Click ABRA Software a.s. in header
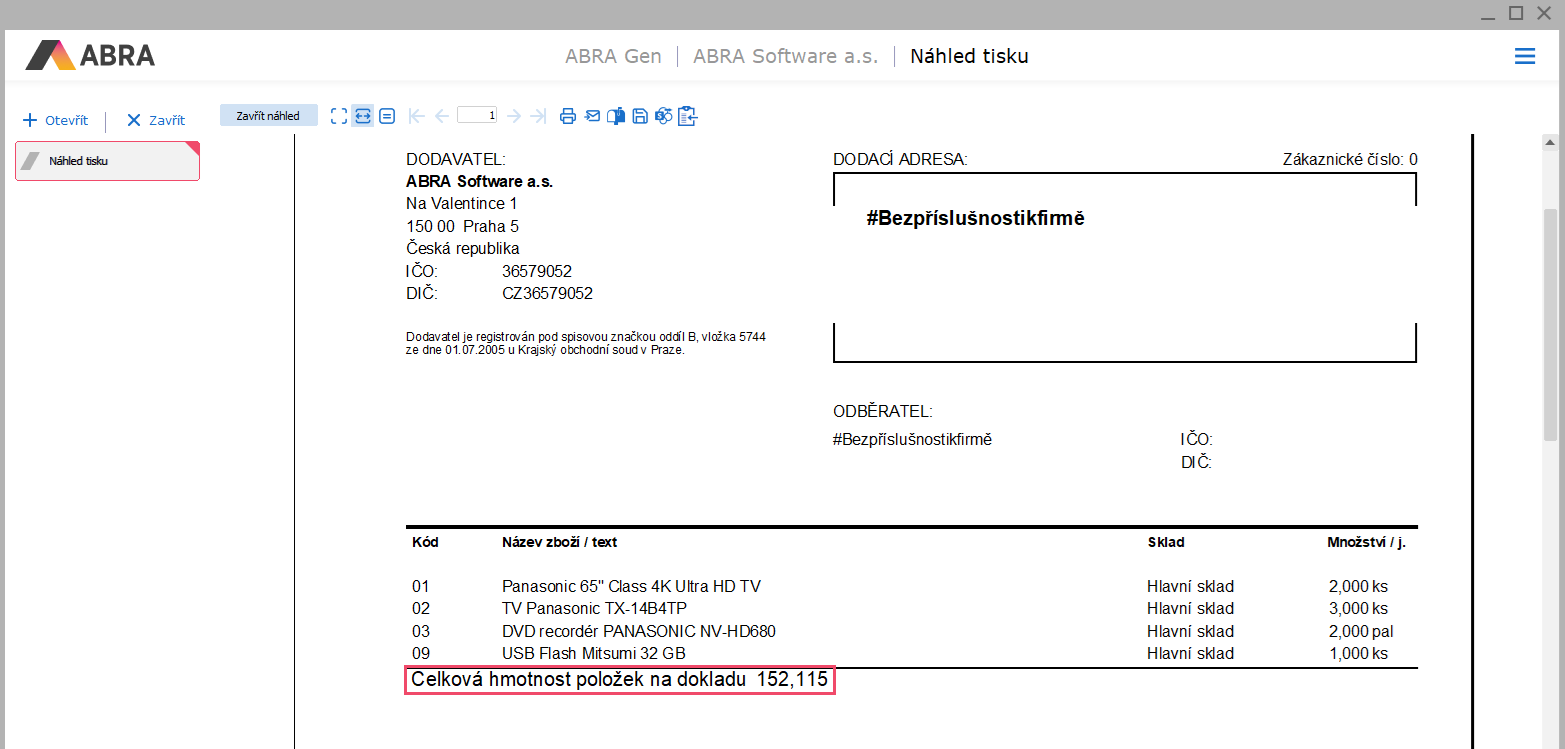This screenshot has height=749, width=1565. [x=785, y=56]
